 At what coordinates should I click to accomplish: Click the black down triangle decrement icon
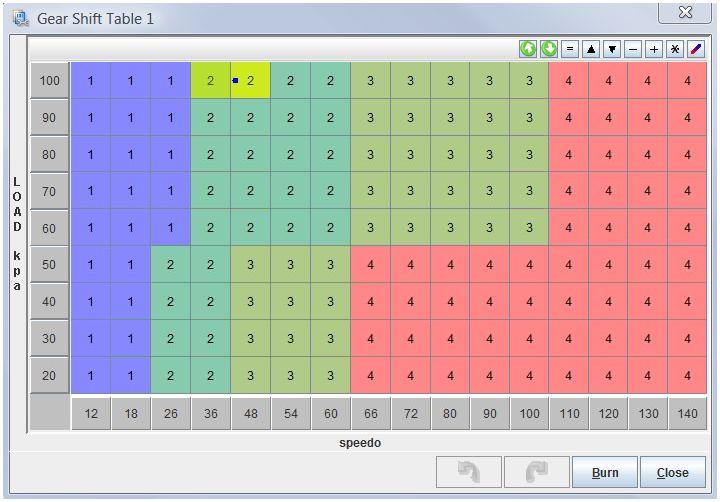pyautogui.click(x=612, y=49)
